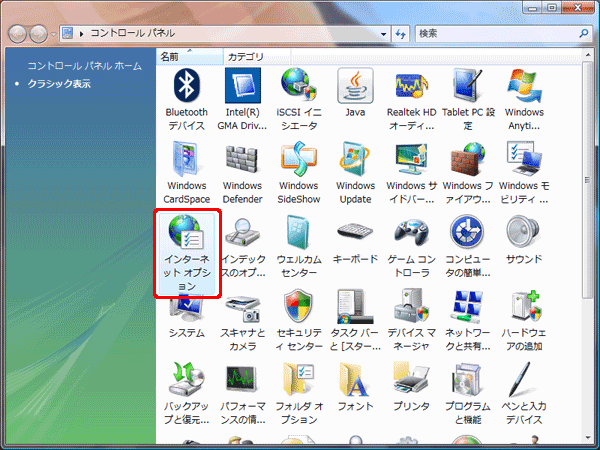Image resolution: width=600 pixels, height=450 pixels.
Task: Open ハードウェアの追加 icon
Action: coord(524,320)
